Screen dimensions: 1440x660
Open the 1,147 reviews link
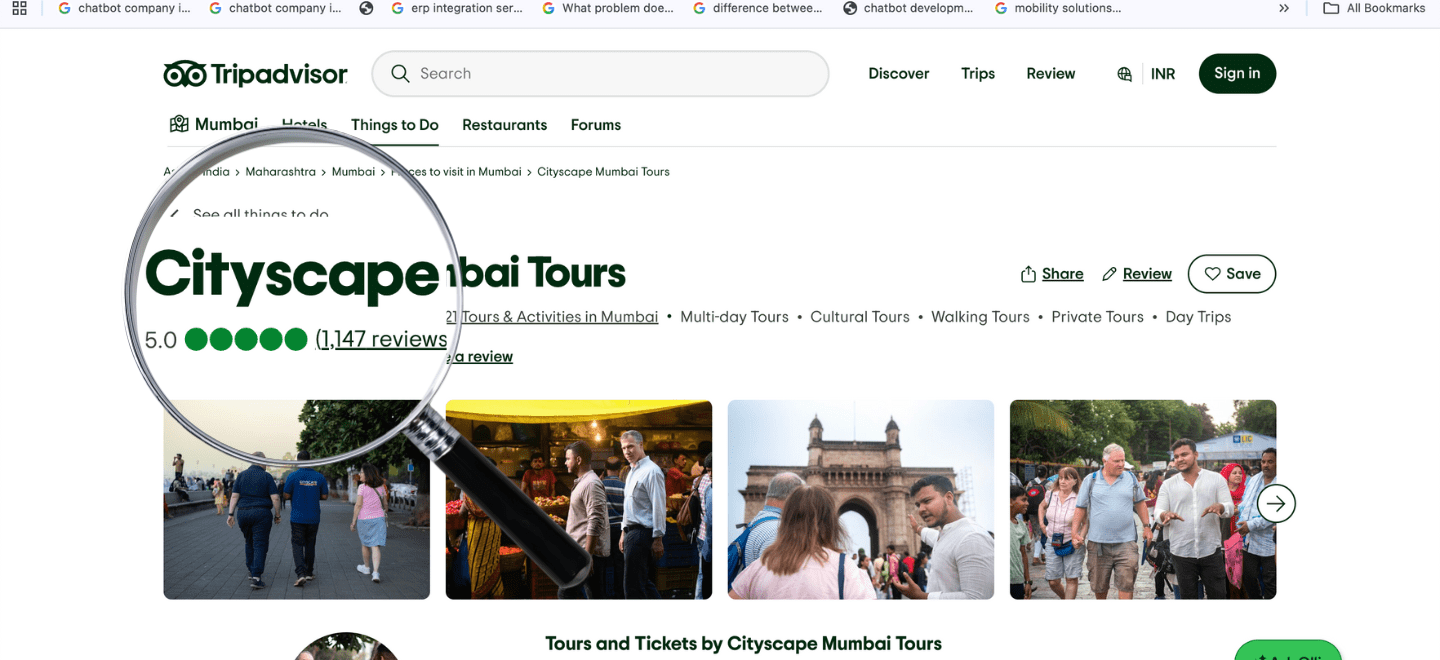tap(381, 340)
